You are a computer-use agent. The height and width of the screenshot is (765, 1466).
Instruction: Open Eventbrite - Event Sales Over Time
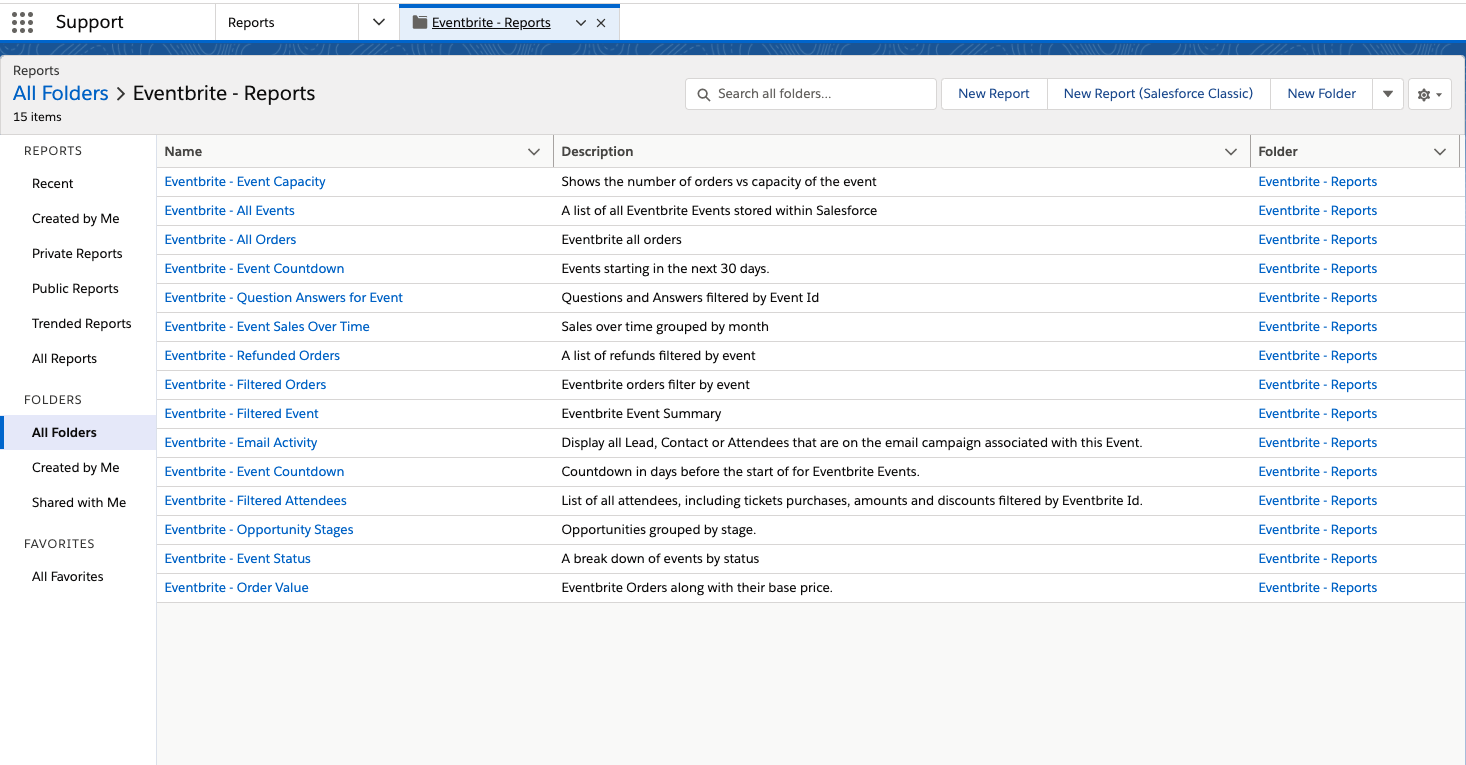point(267,327)
